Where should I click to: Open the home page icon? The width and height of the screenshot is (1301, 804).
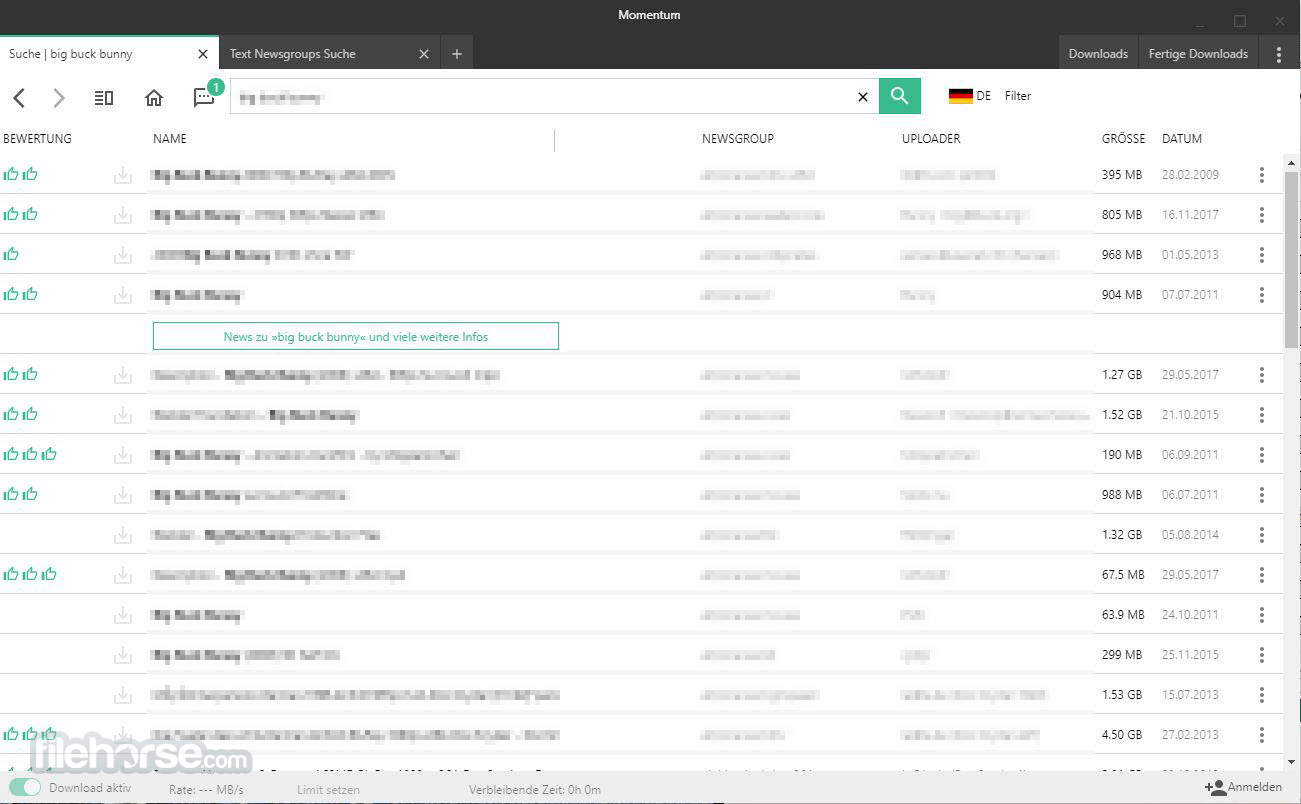tap(154, 97)
